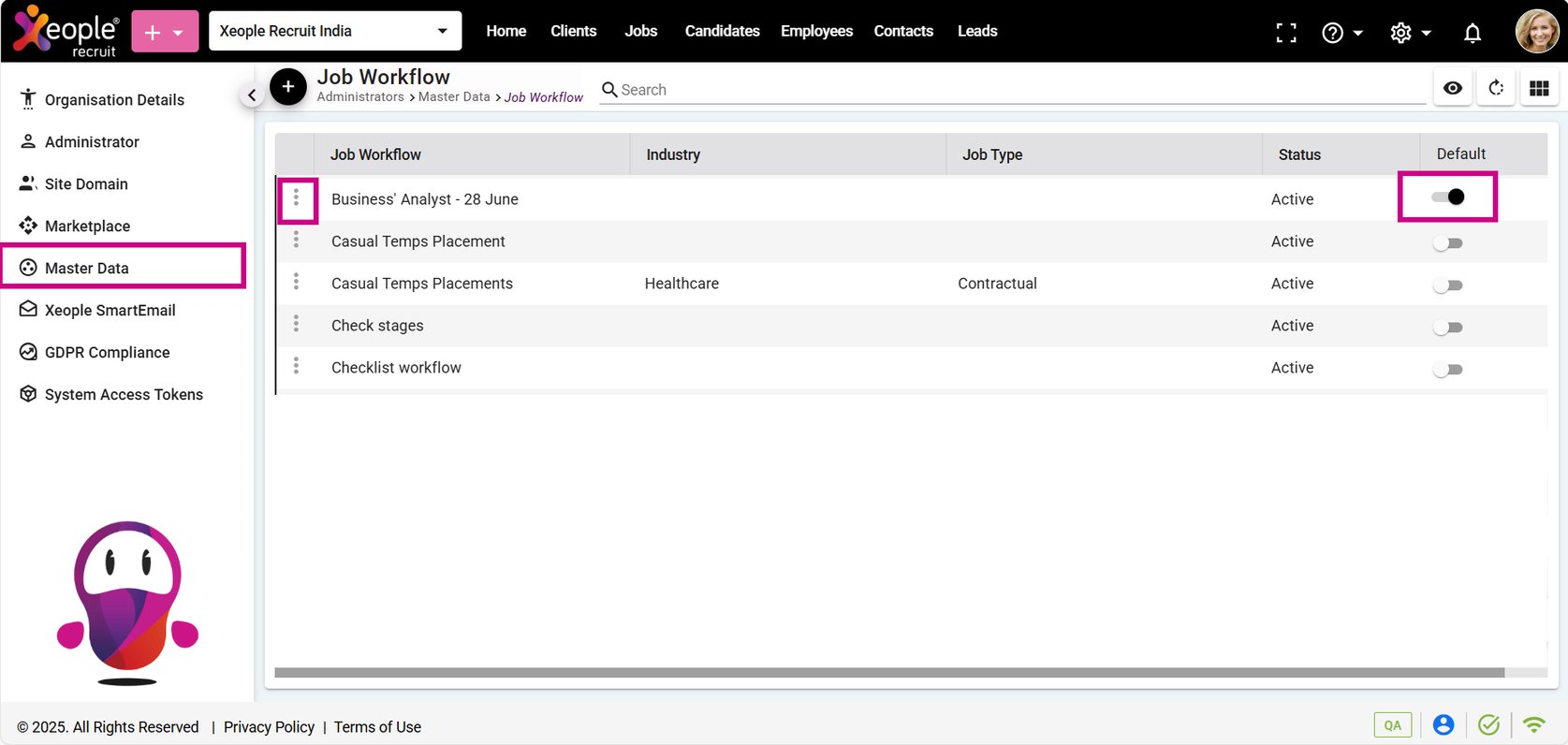Click the QA badge in footer
1568x745 pixels.
coord(1393,725)
